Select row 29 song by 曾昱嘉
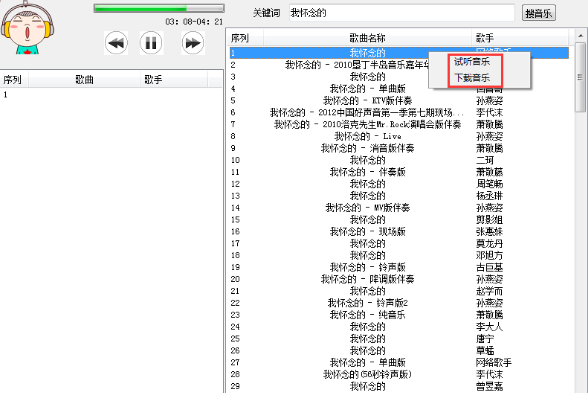 click(399, 386)
